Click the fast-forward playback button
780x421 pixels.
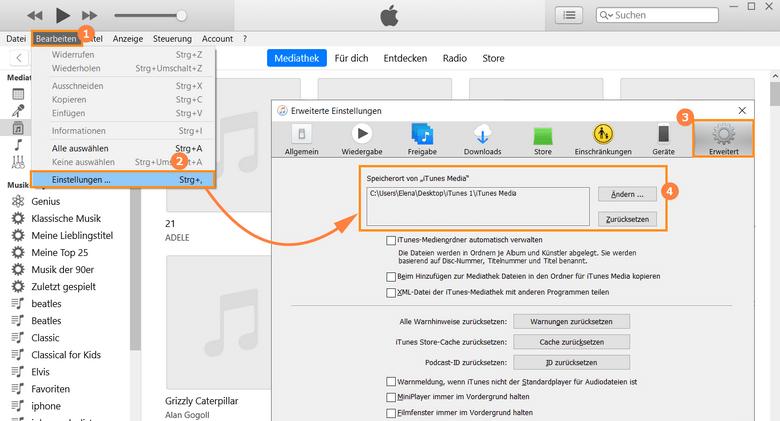pyautogui.click(x=90, y=15)
